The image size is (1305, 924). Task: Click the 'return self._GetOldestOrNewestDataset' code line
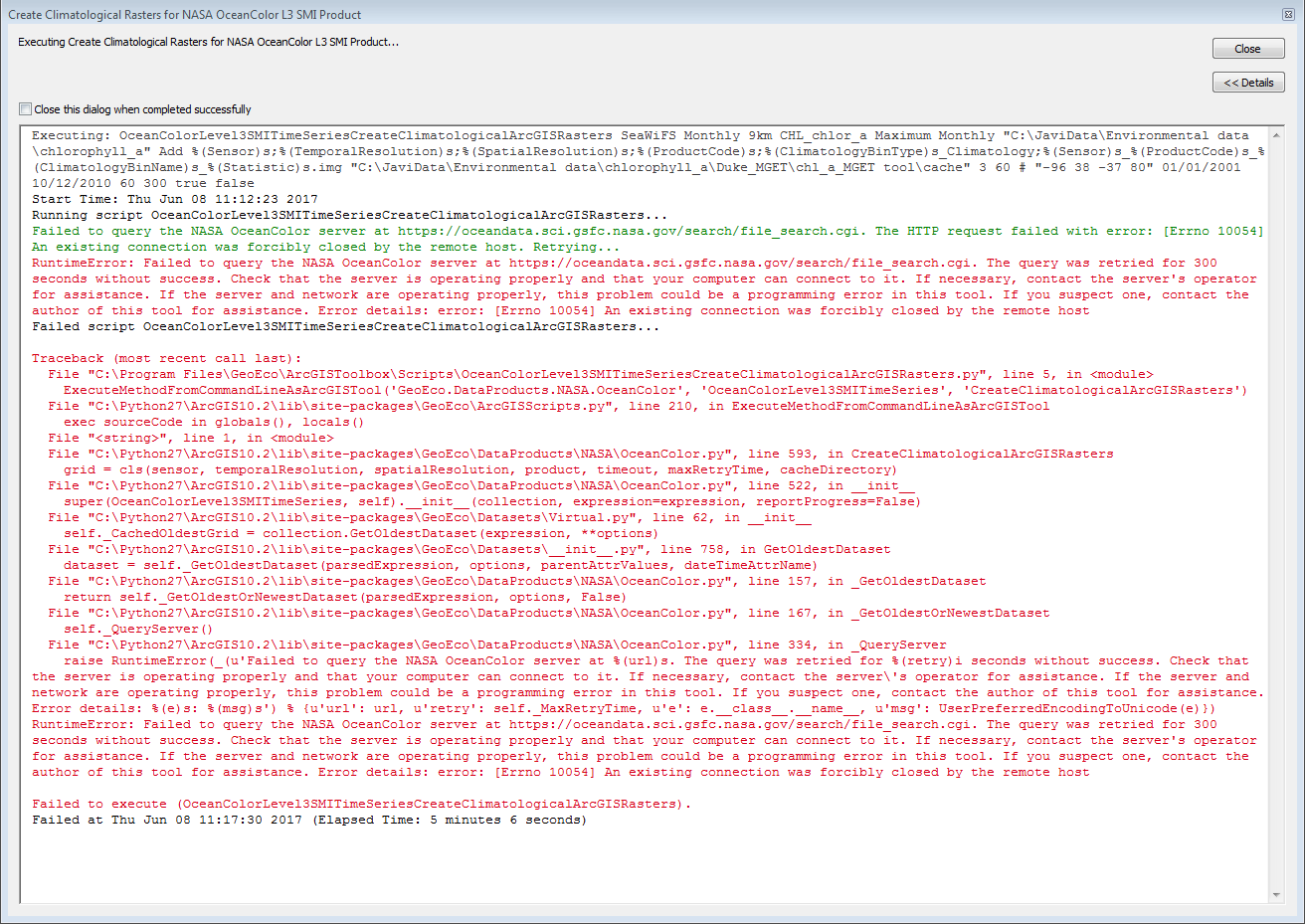[x=345, y=597]
